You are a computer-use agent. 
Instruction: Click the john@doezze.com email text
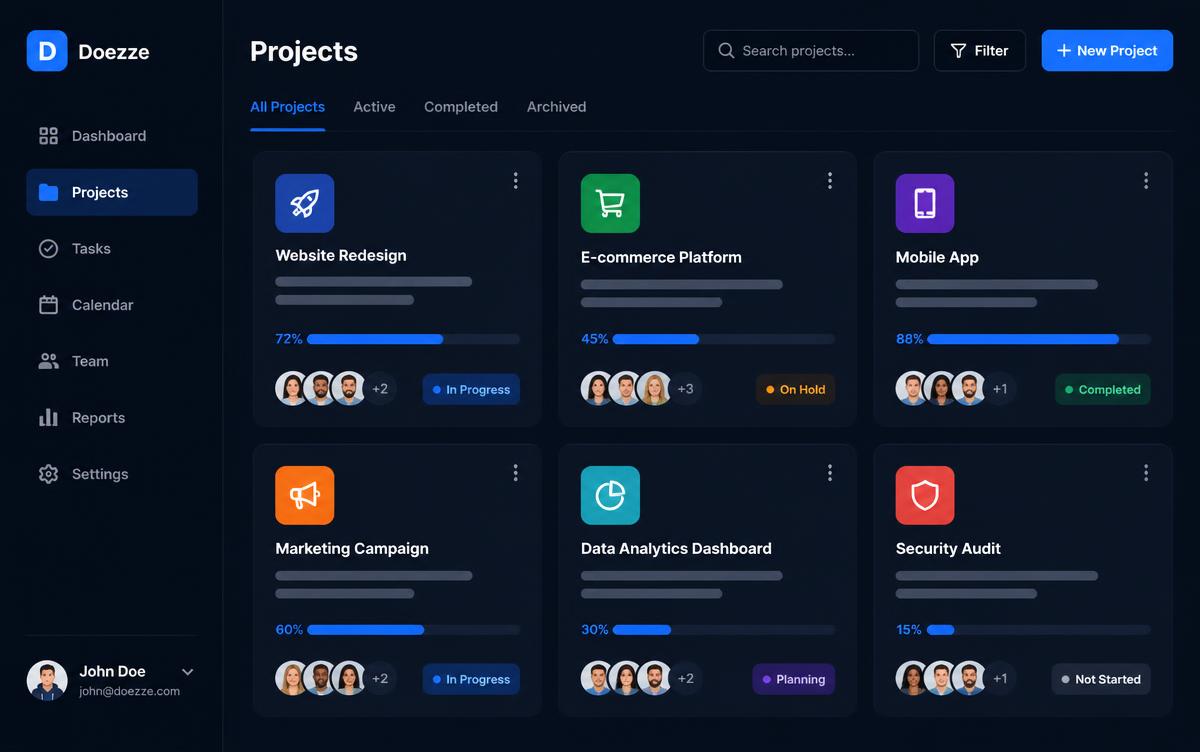click(130, 692)
